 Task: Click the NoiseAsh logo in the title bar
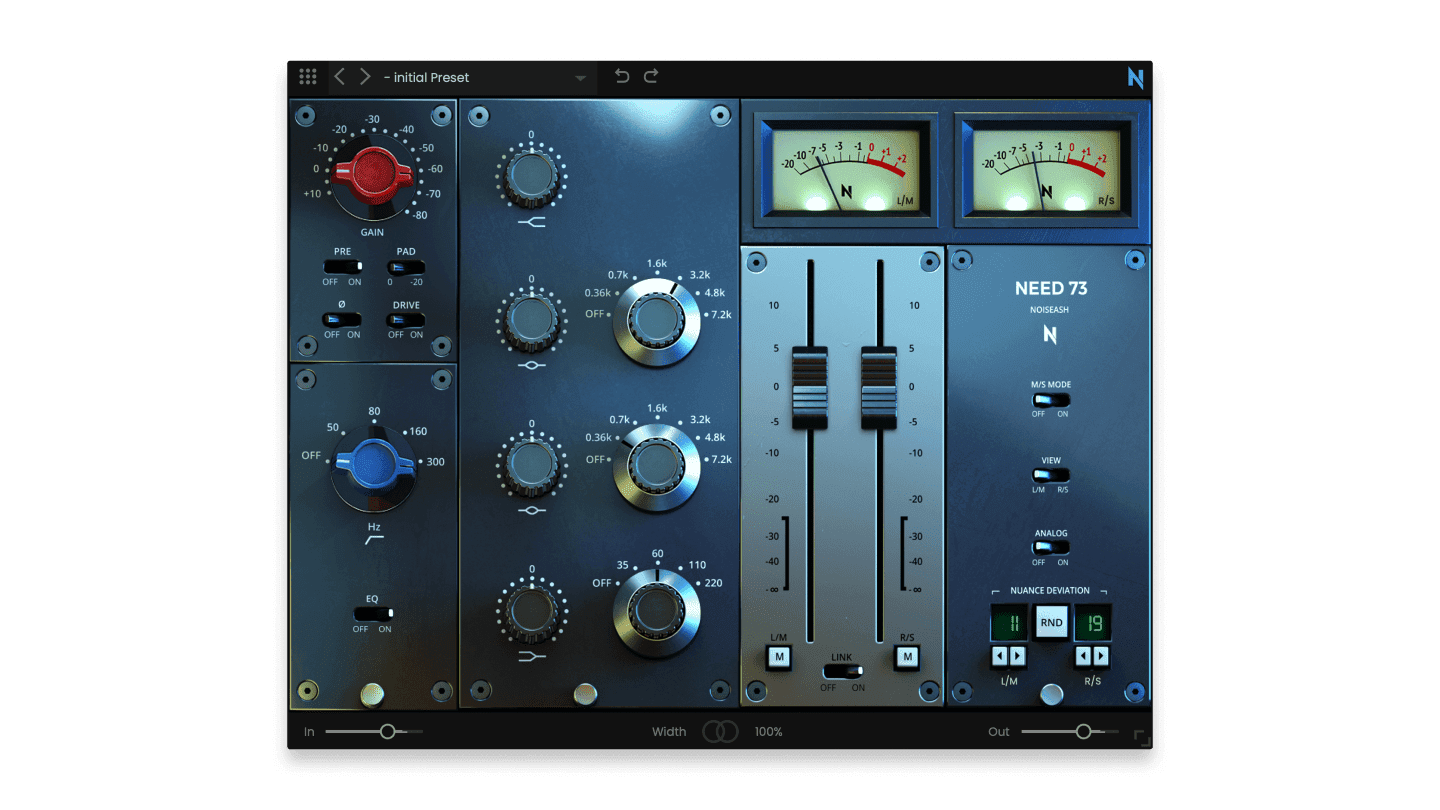(1134, 78)
